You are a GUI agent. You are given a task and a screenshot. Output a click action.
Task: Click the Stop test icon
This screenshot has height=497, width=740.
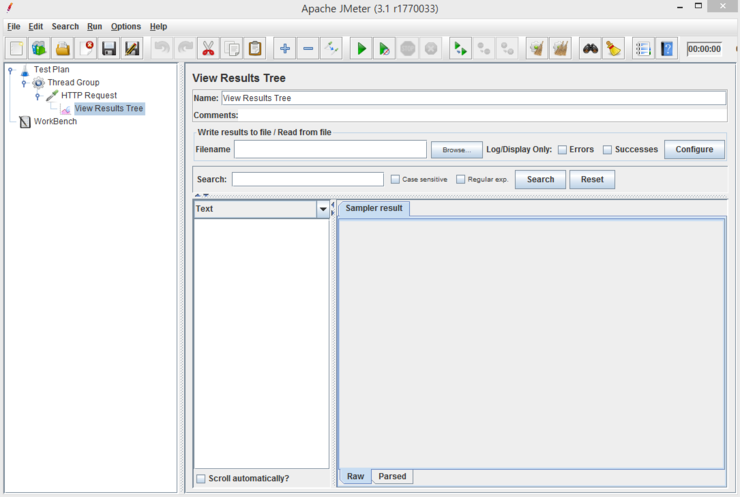[x=408, y=49]
